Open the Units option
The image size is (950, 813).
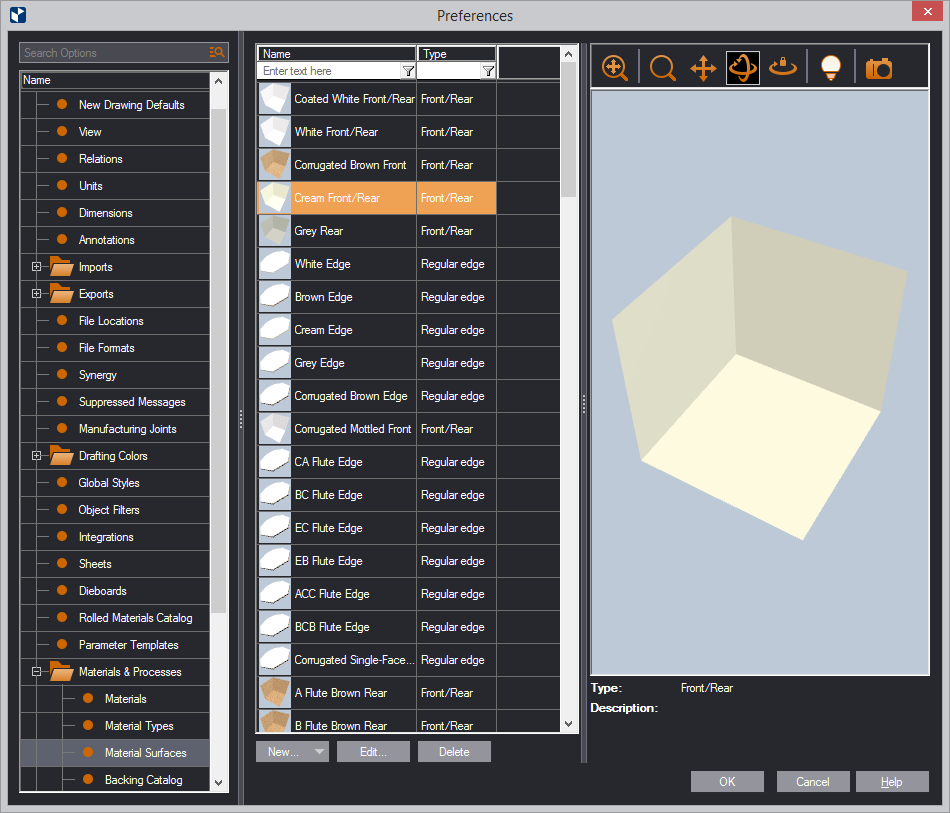90,186
